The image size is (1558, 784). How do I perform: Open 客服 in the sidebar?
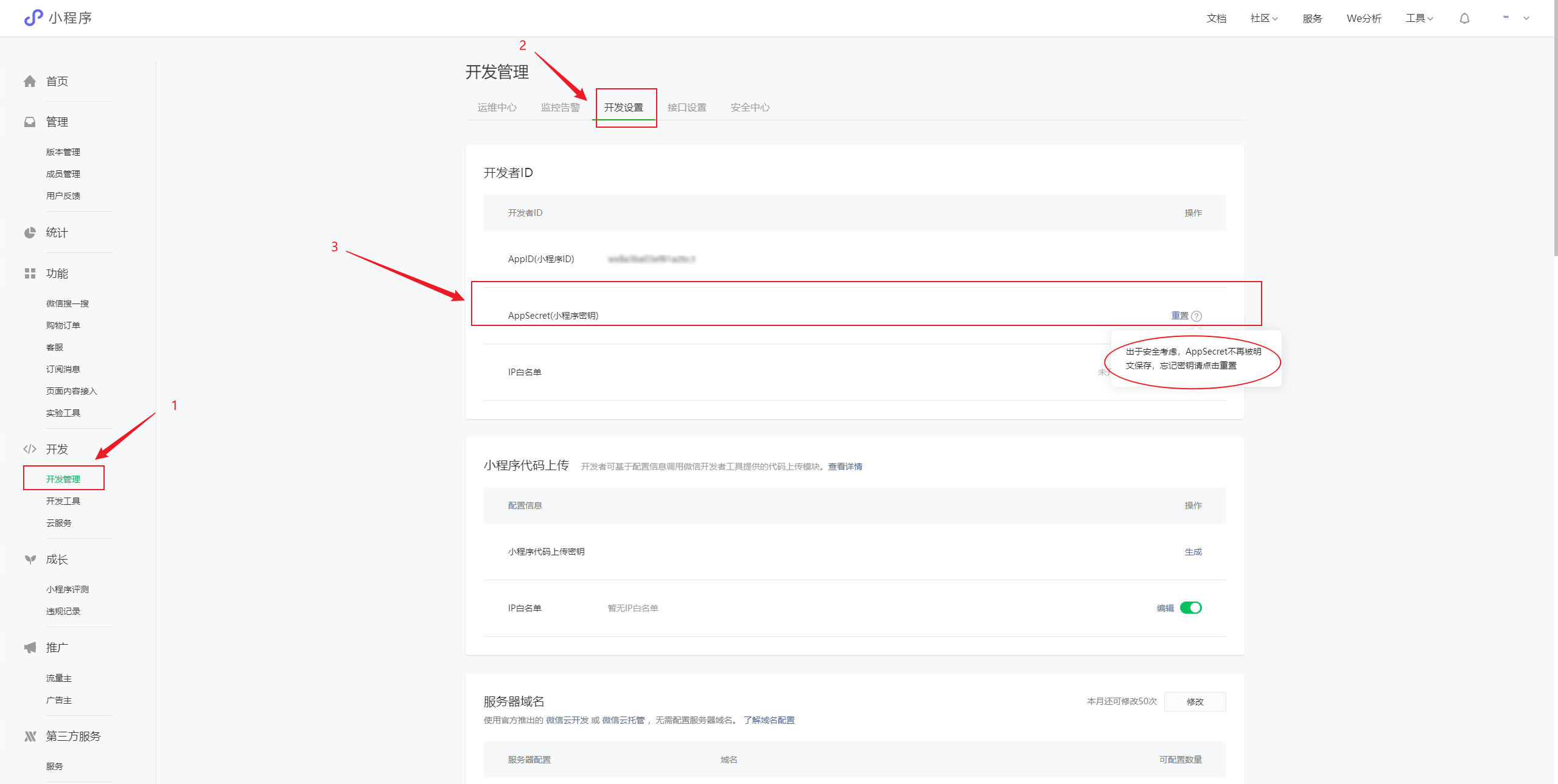(x=55, y=347)
